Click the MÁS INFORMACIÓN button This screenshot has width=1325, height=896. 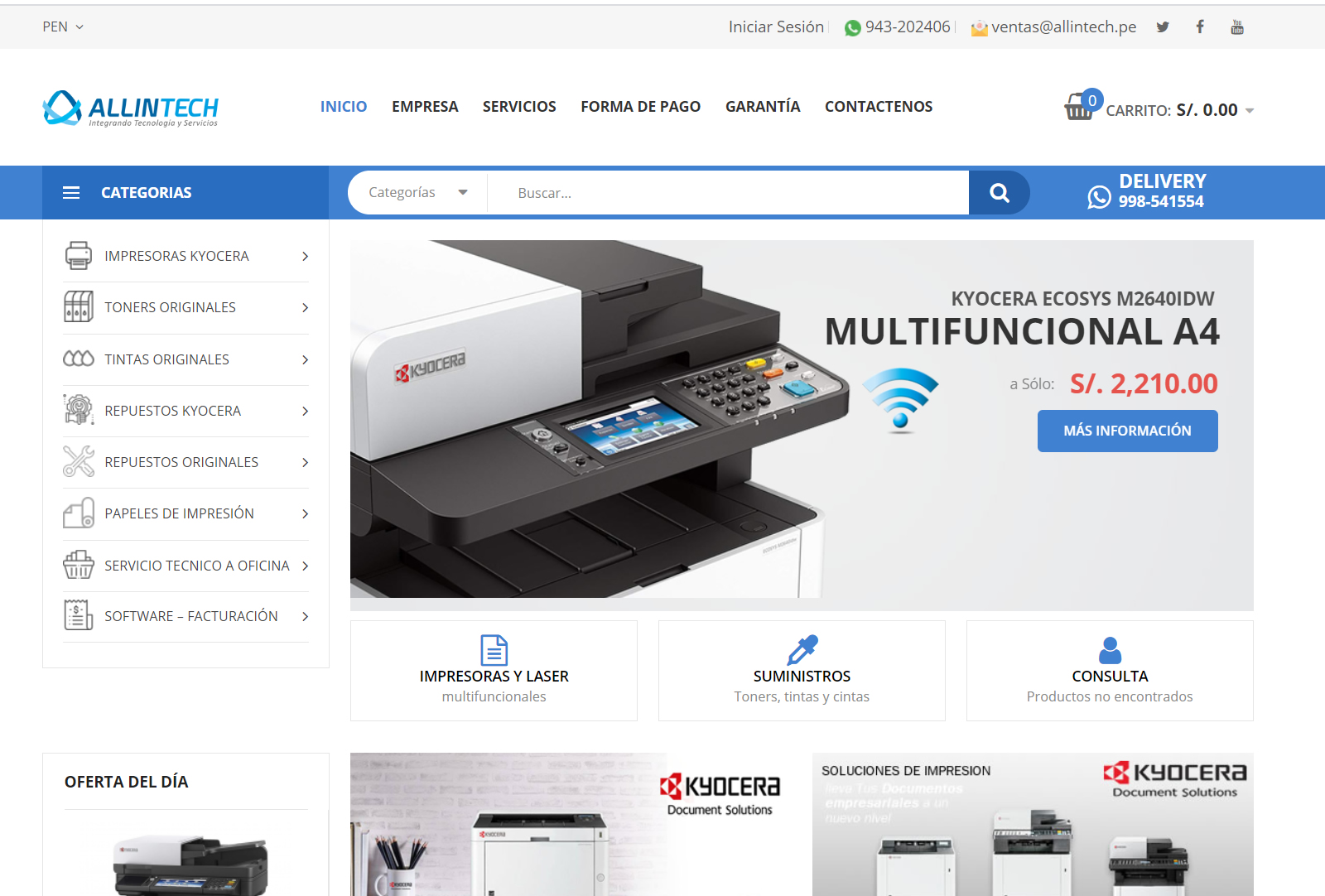(x=1128, y=431)
